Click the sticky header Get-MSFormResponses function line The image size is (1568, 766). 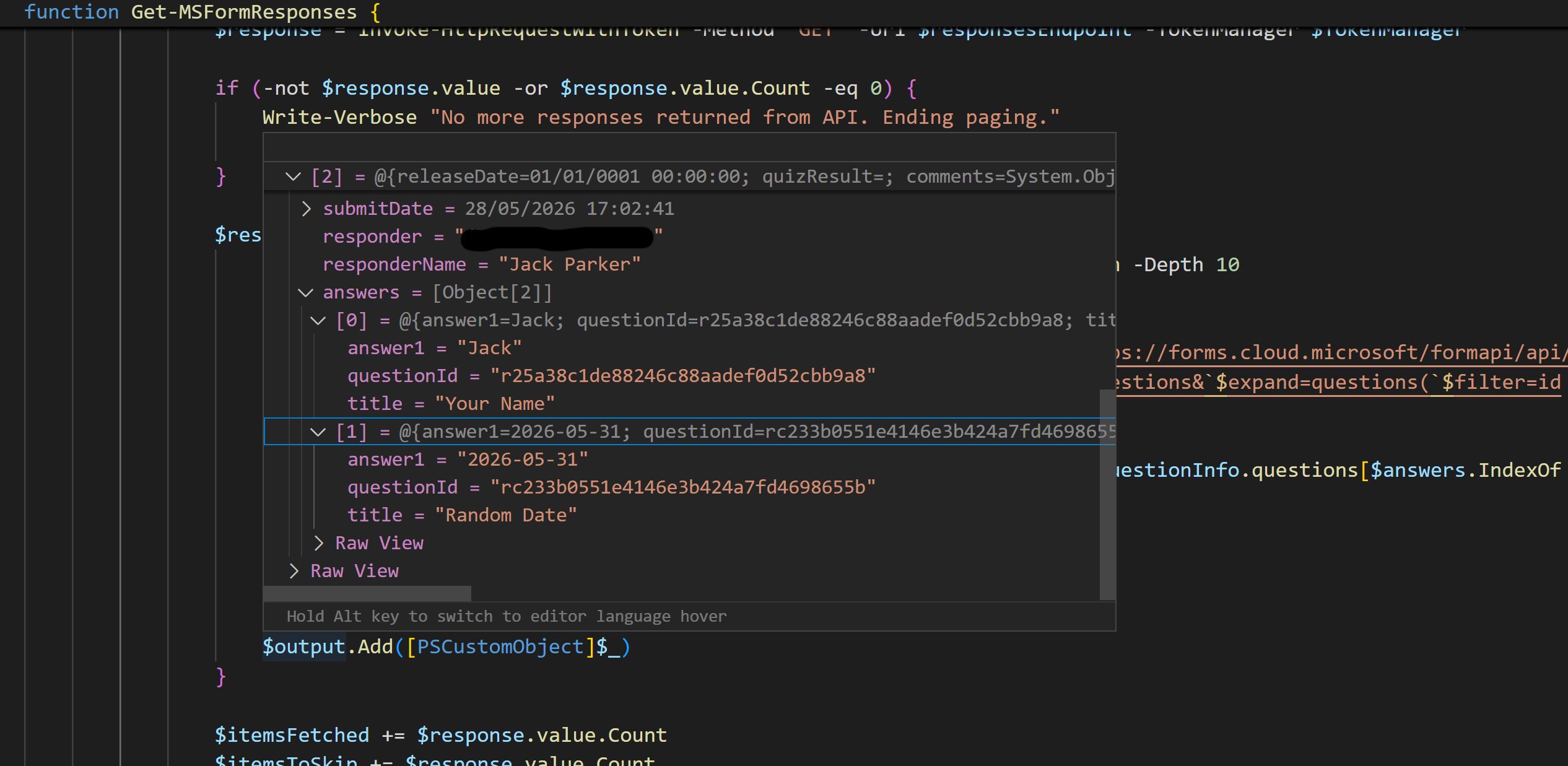pyautogui.click(x=203, y=12)
